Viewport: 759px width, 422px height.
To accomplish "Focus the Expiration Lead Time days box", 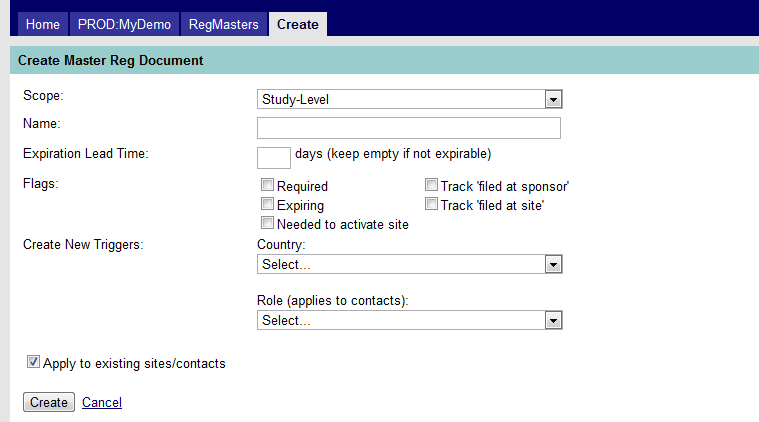I will point(273,157).
